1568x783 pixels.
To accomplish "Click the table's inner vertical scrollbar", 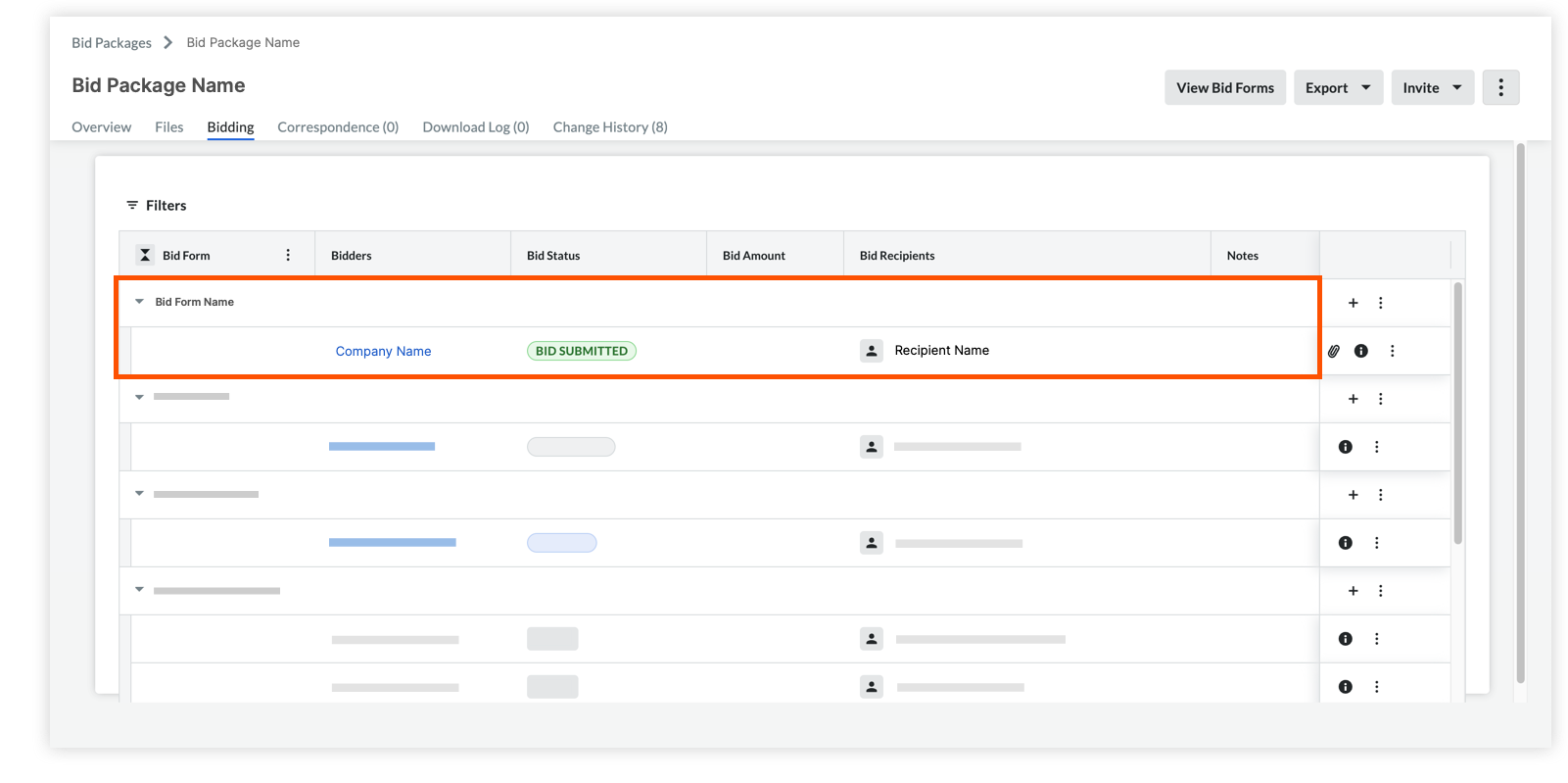I will [1457, 414].
